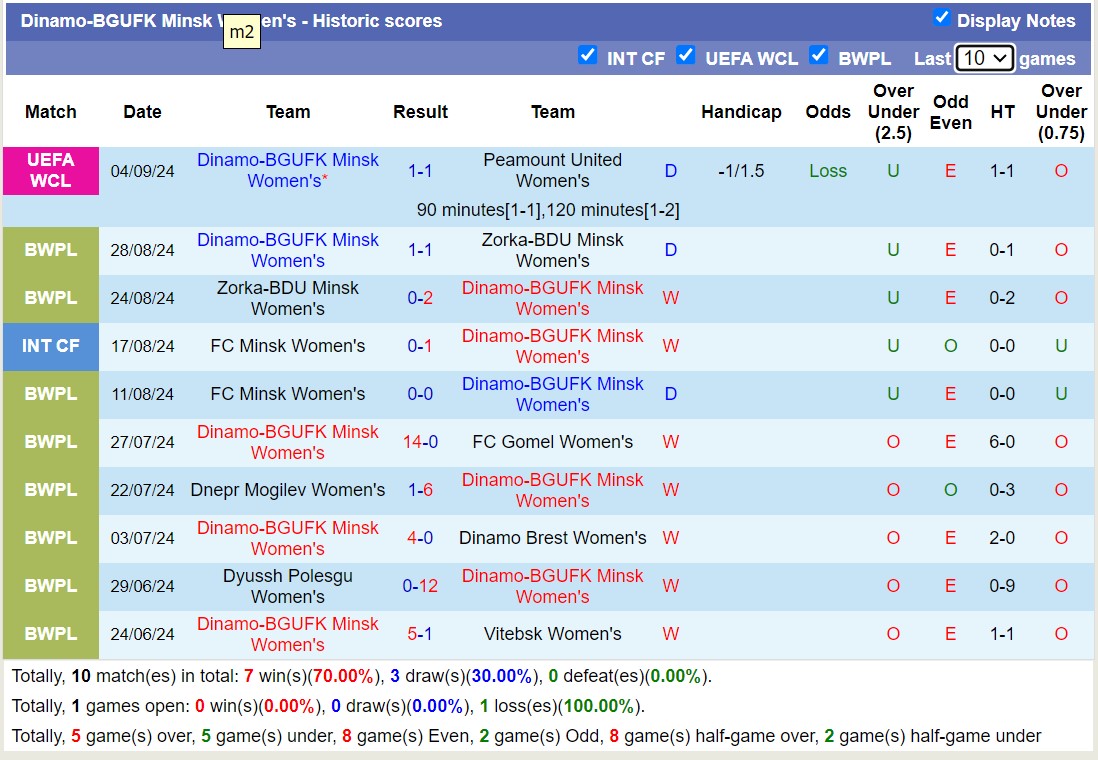1098x760 pixels.
Task: Select Vitebsk Women's team link
Action: click(x=552, y=634)
